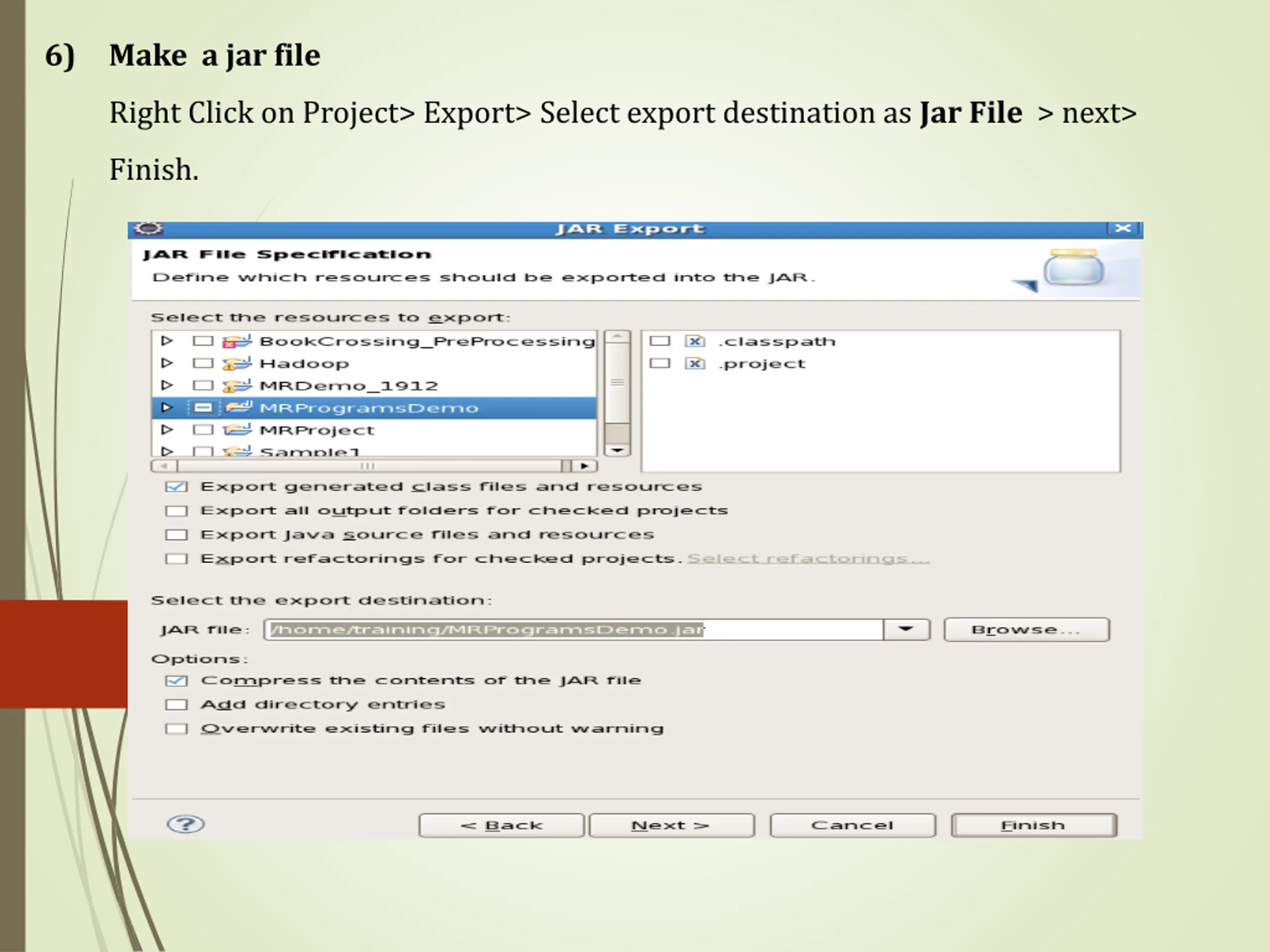Click the help question mark icon

tap(186, 824)
